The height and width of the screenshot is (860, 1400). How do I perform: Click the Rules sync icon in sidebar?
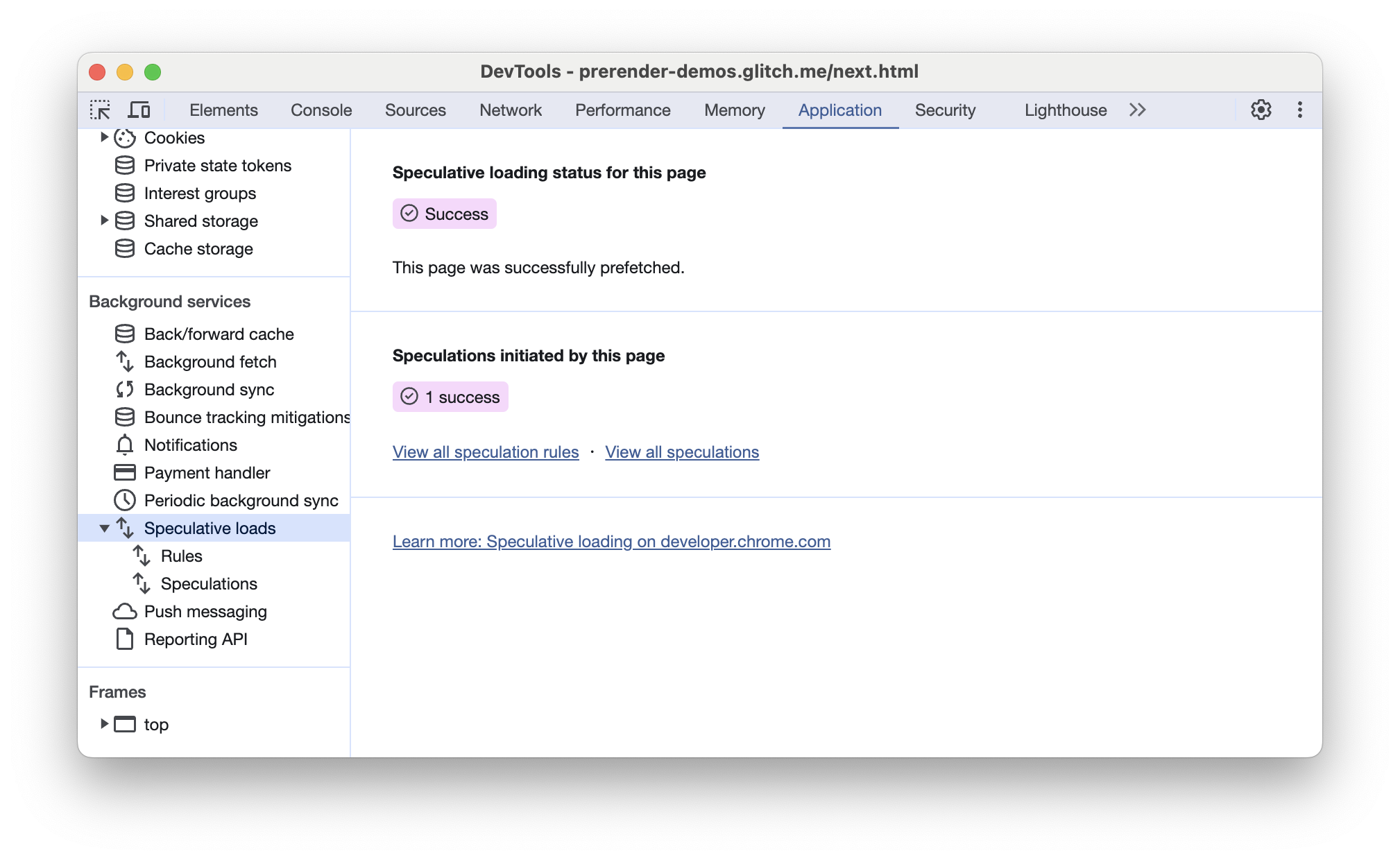(x=145, y=555)
